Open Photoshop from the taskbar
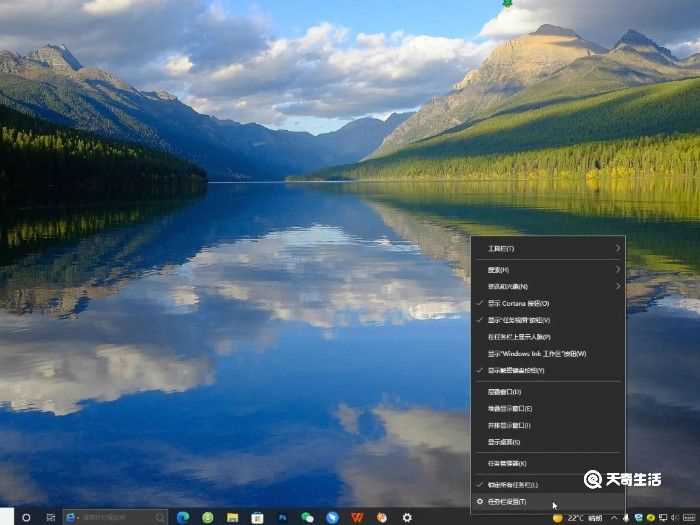This screenshot has width=700, height=525. (283, 517)
